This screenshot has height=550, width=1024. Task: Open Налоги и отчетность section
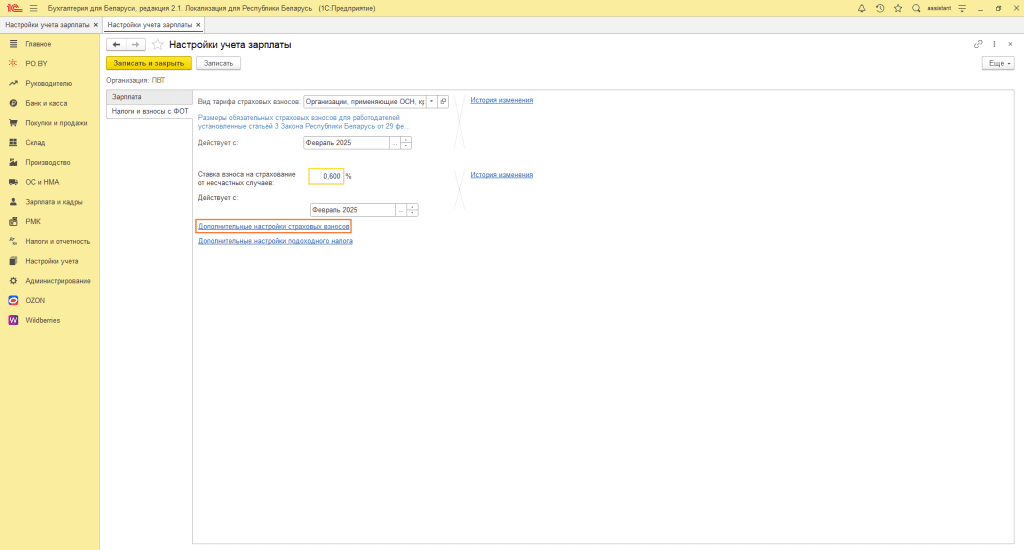coord(50,241)
